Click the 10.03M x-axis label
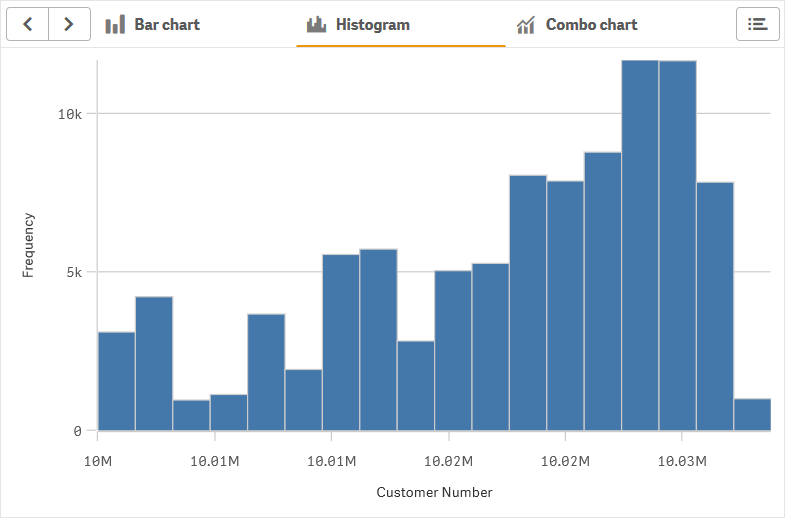785x518 pixels. click(681, 461)
